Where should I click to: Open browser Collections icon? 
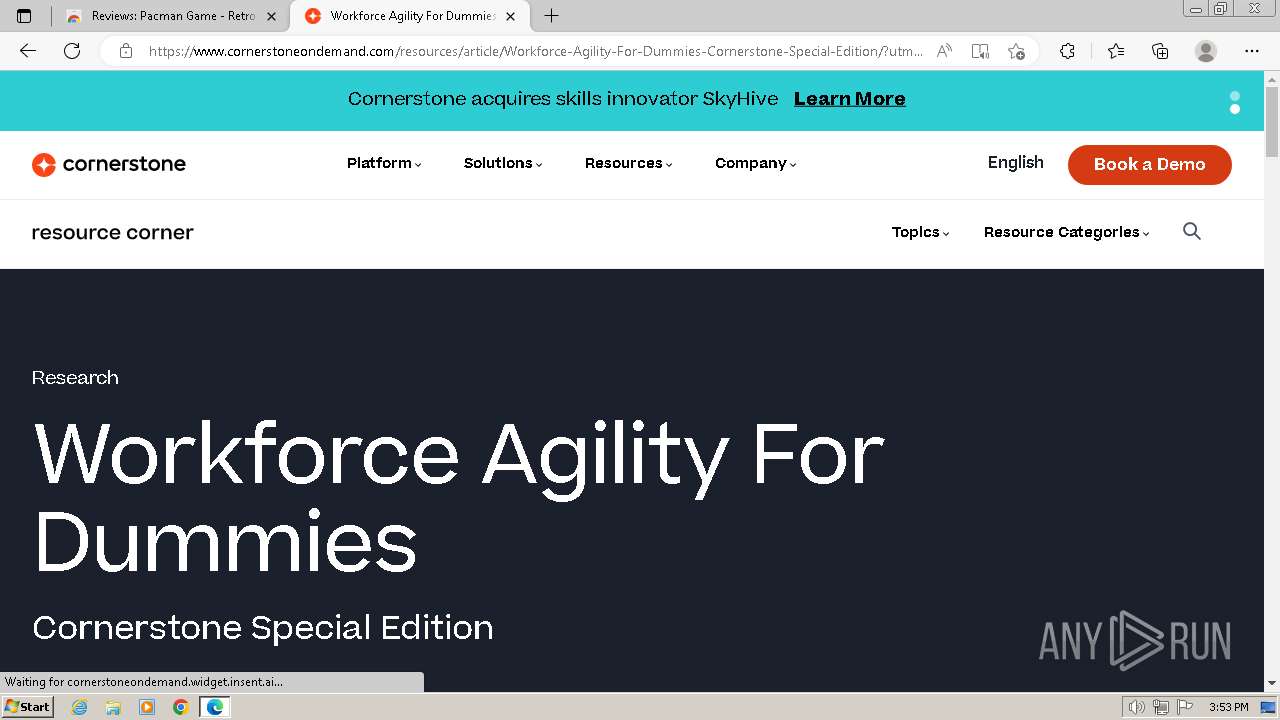pos(1160,51)
